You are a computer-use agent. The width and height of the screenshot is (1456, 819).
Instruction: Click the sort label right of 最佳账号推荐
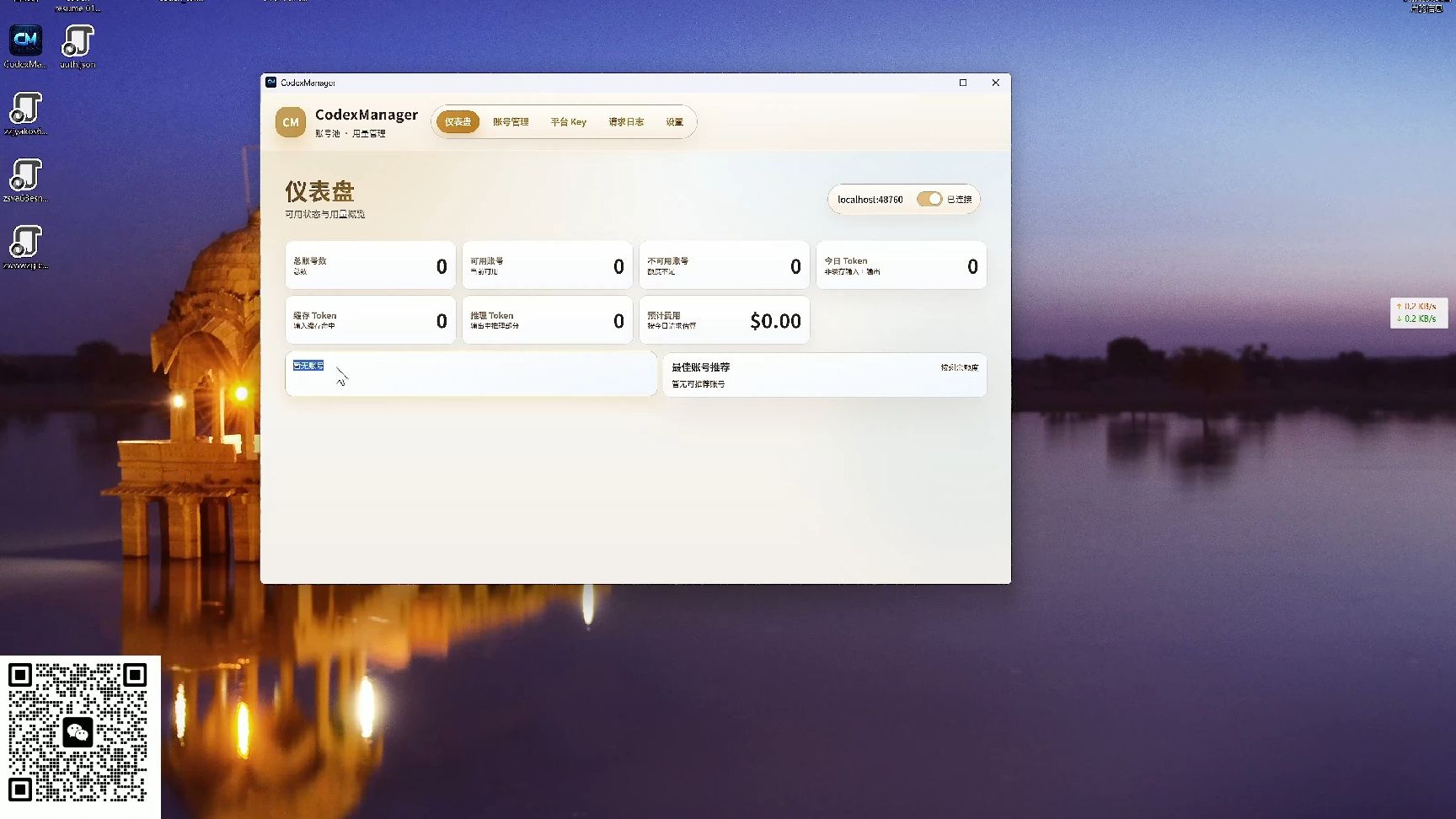point(960,367)
